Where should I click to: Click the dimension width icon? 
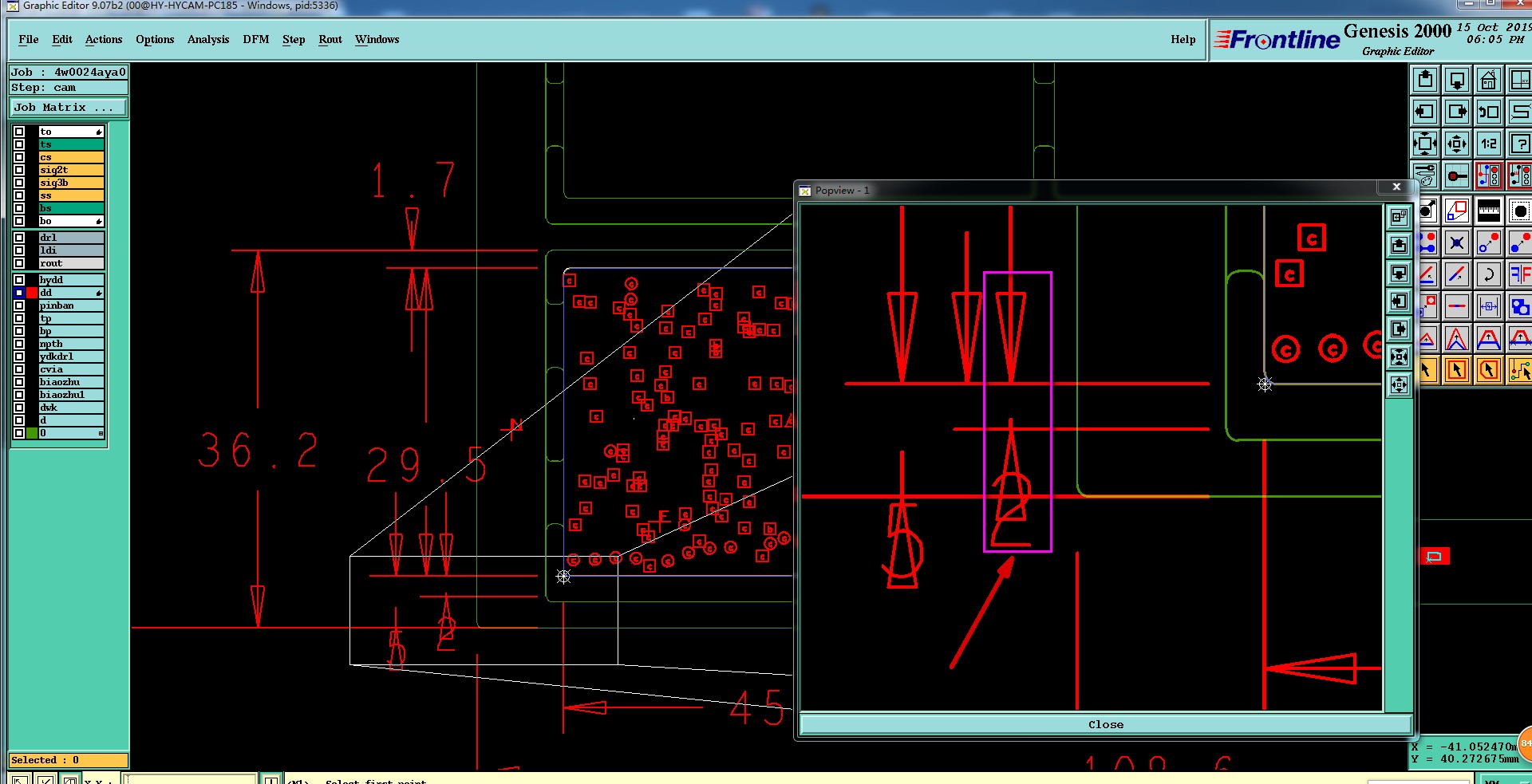pos(1489,306)
